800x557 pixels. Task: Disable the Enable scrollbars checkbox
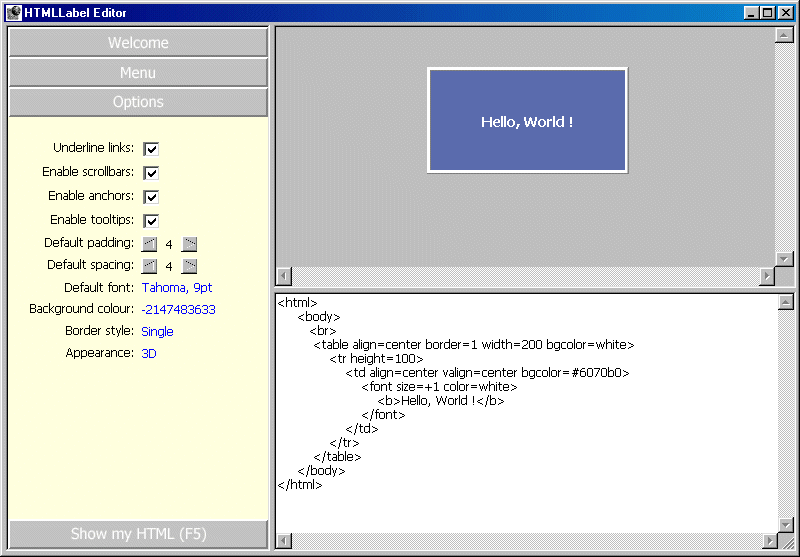coord(151,173)
